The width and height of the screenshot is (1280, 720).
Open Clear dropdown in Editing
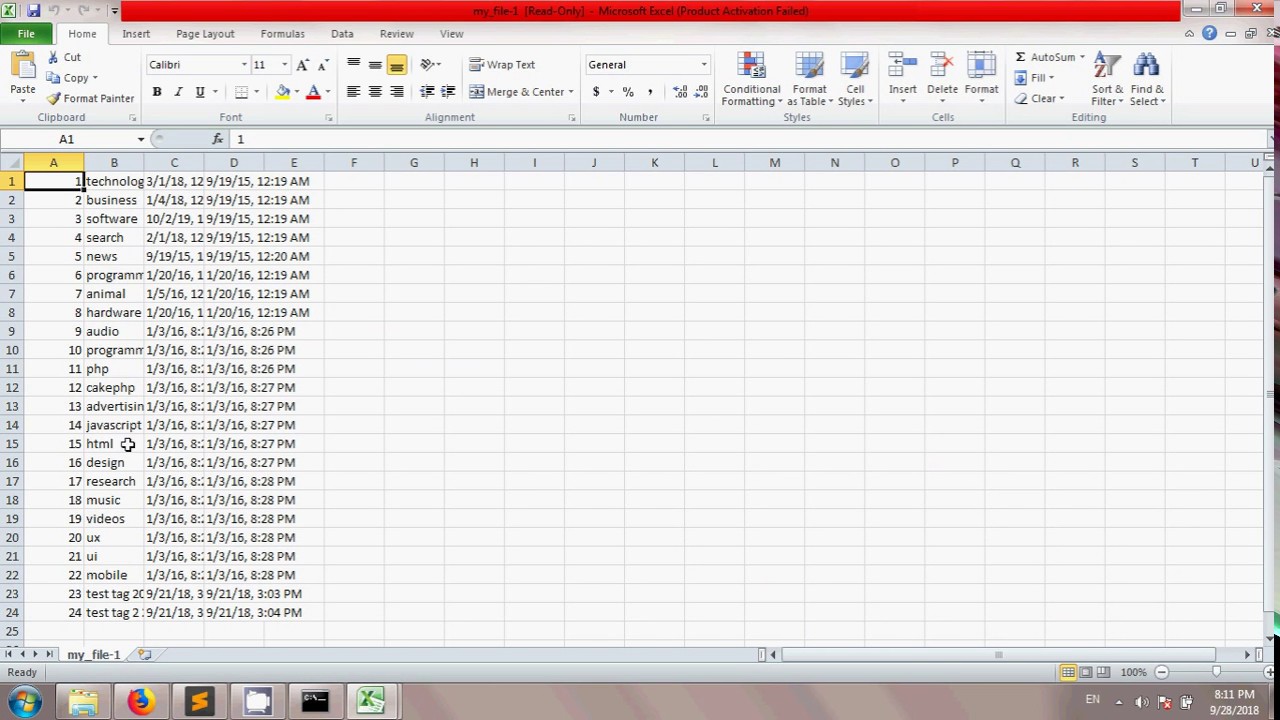point(1039,99)
